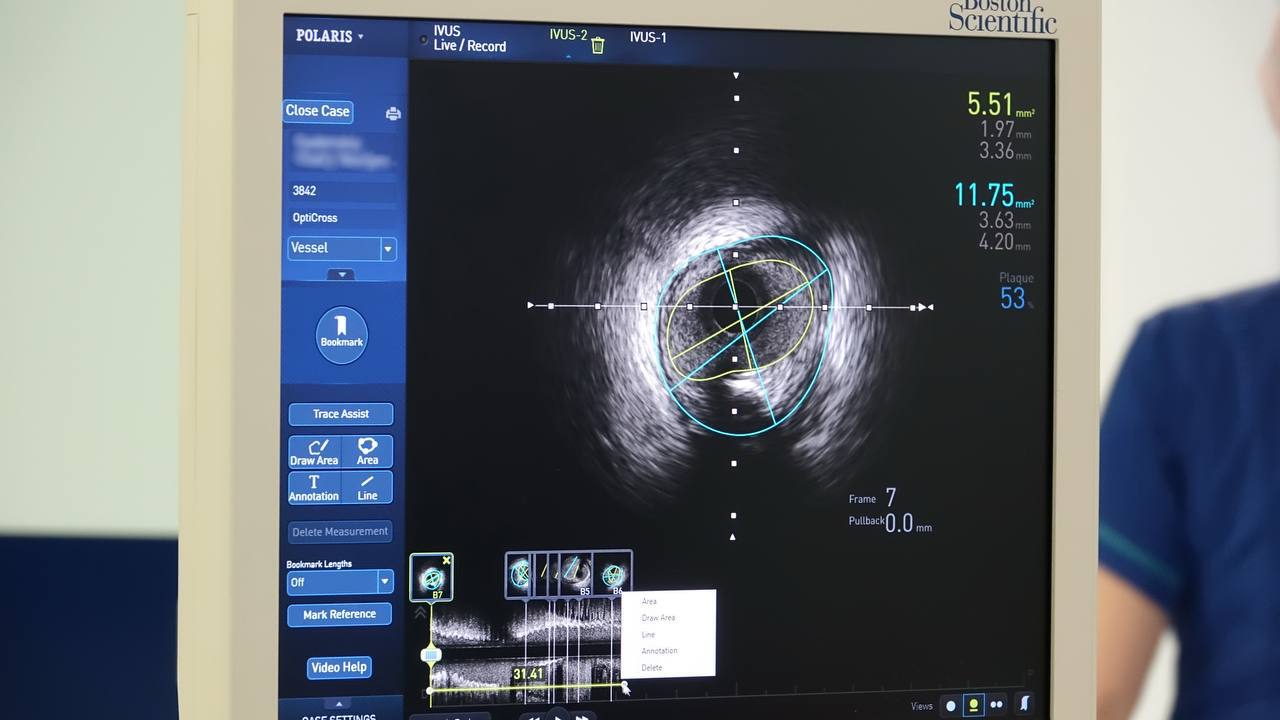Select the IVUS-2 run tab

[x=568, y=35]
